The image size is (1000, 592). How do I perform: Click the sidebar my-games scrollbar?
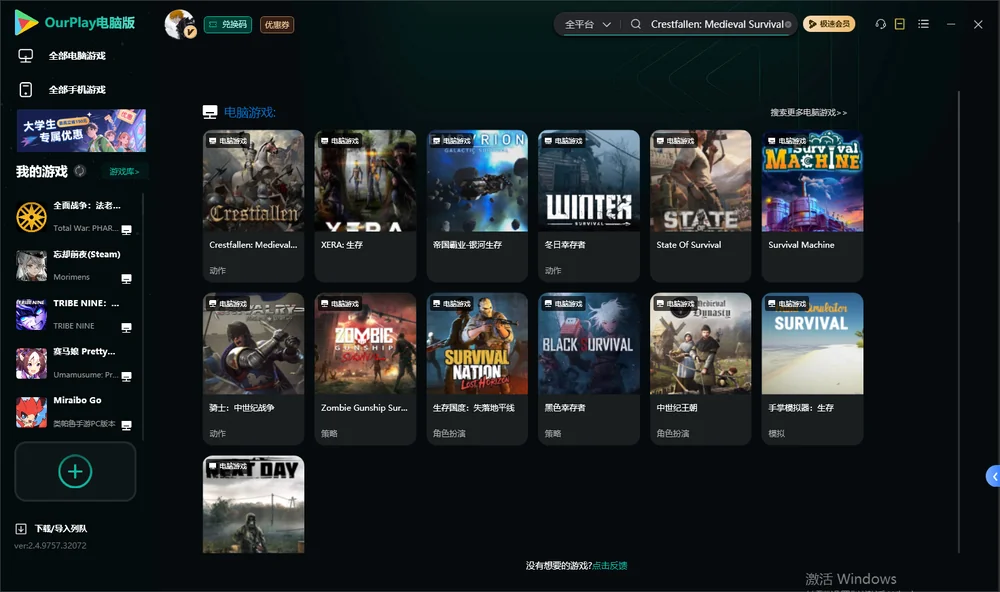(x=143, y=316)
